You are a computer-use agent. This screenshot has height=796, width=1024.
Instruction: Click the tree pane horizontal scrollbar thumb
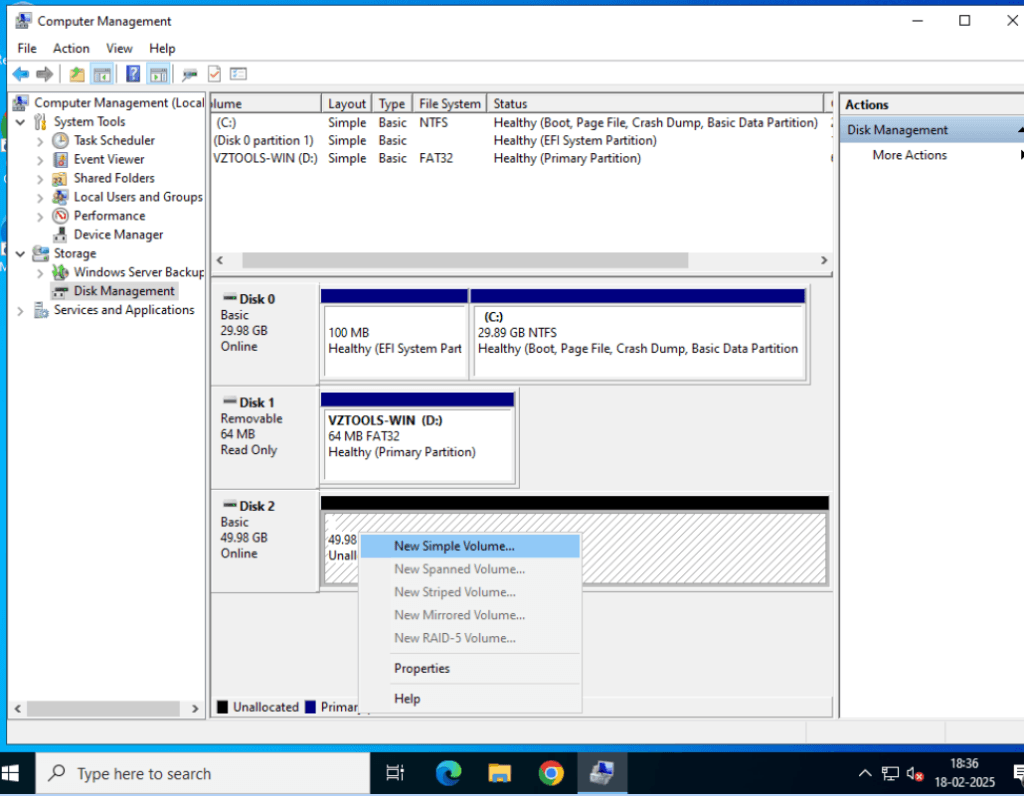click(x=103, y=708)
